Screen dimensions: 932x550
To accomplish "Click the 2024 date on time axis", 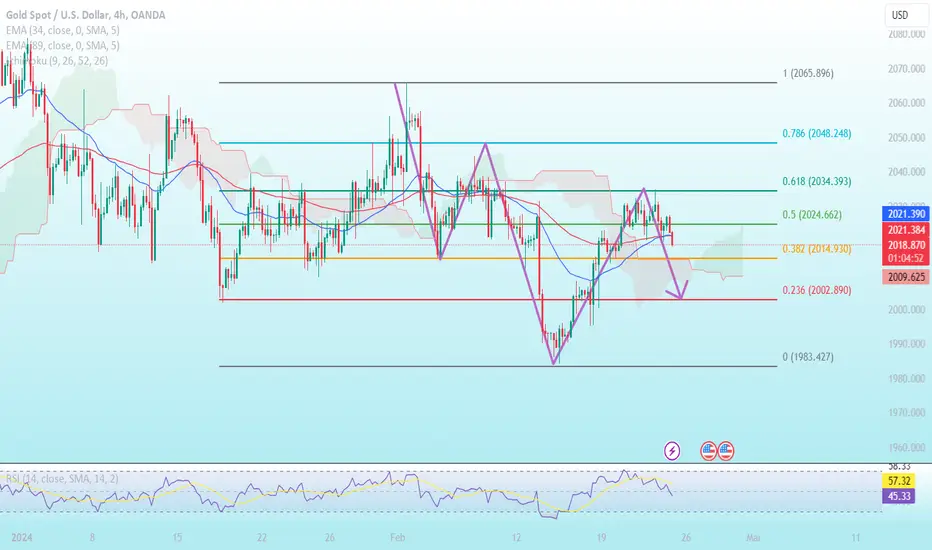I will click(x=21, y=538).
